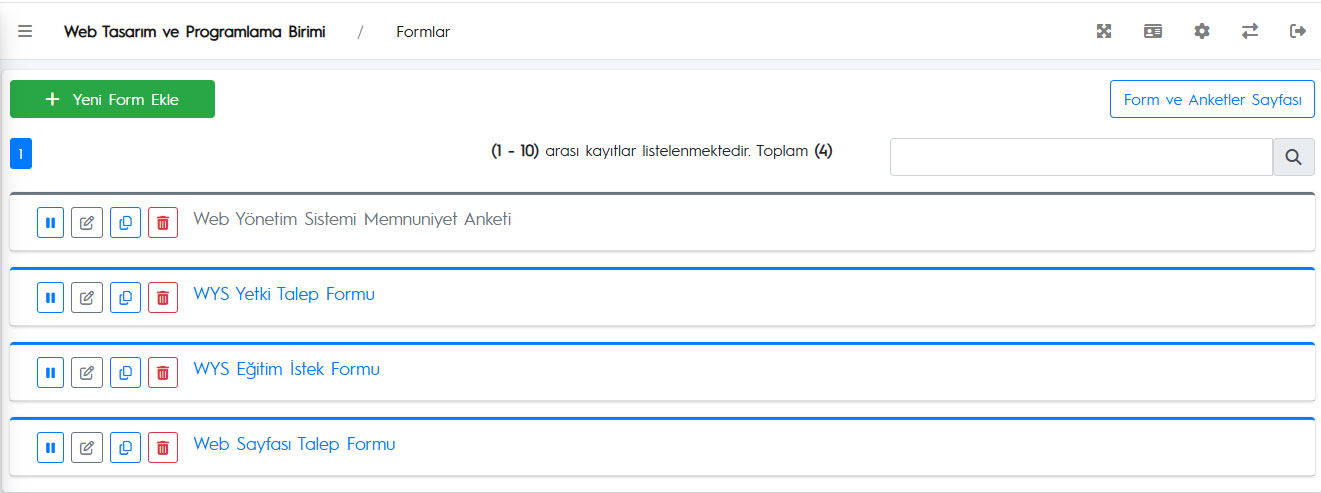Delete the Web Yönetim Sistemi Memnuniyet Anketi
The width and height of the screenshot is (1321, 493).
pyautogui.click(x=163, y=222)
